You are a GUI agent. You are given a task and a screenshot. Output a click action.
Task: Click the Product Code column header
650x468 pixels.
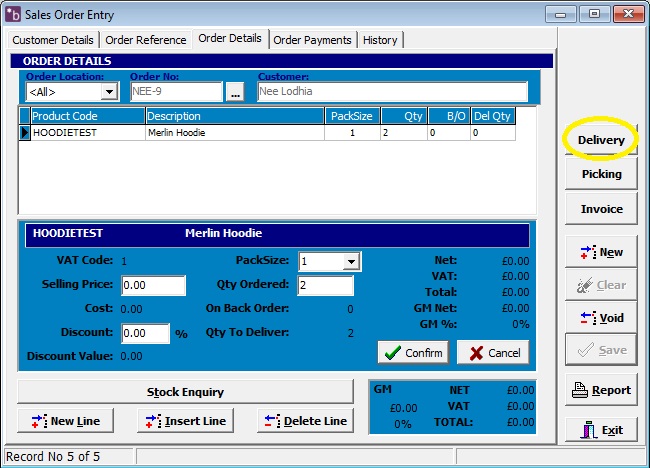87,116
